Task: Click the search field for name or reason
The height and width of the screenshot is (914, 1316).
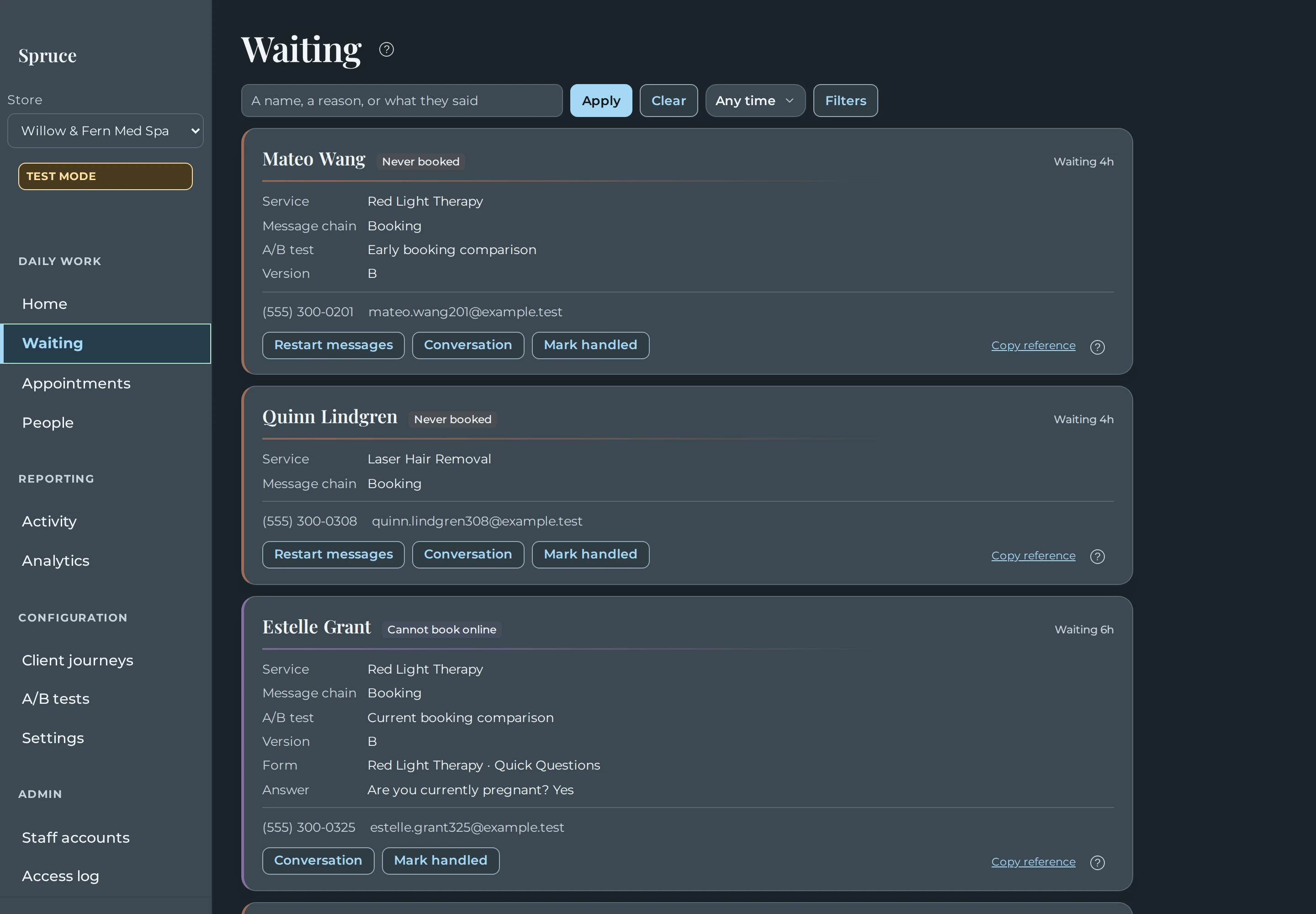Action: coord(402,101)
